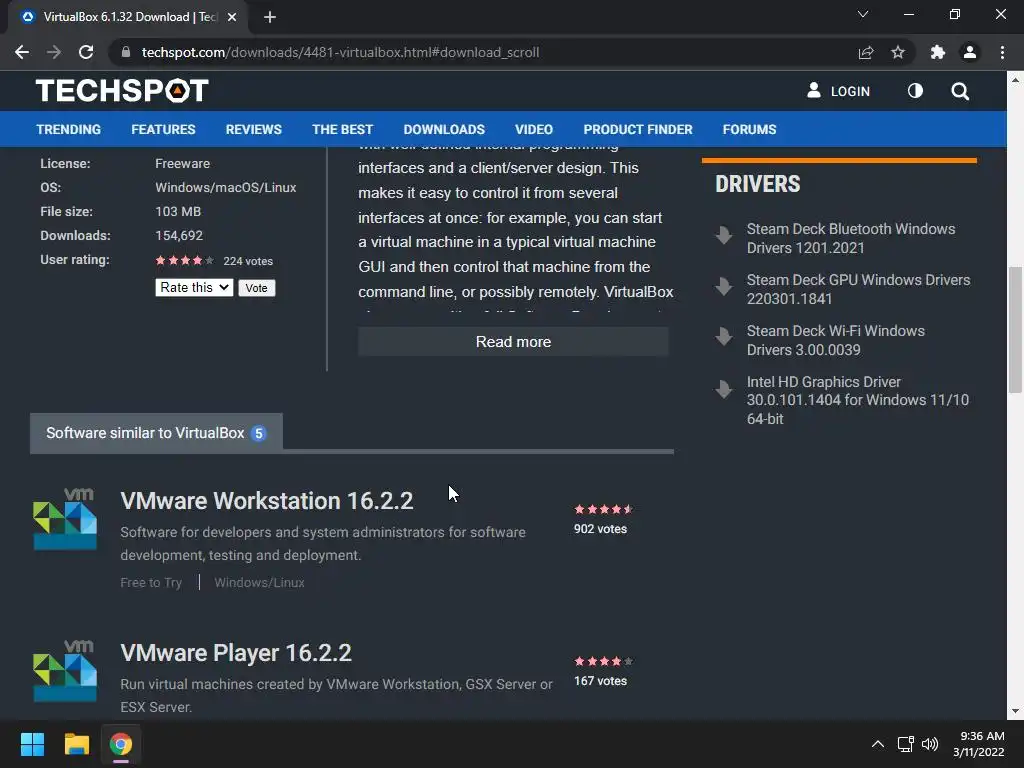The image size is (1024, 768).
Task: Click the scrollbar up arrow
Action: (1015, 80)
